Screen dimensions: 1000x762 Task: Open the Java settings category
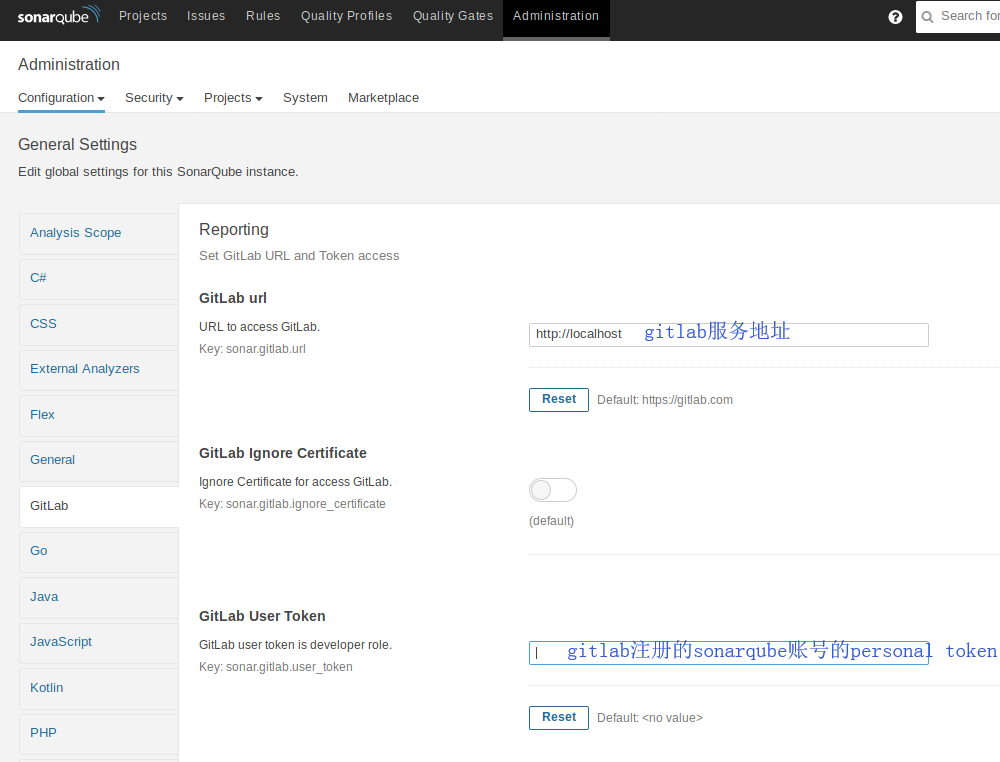point(44,596)
